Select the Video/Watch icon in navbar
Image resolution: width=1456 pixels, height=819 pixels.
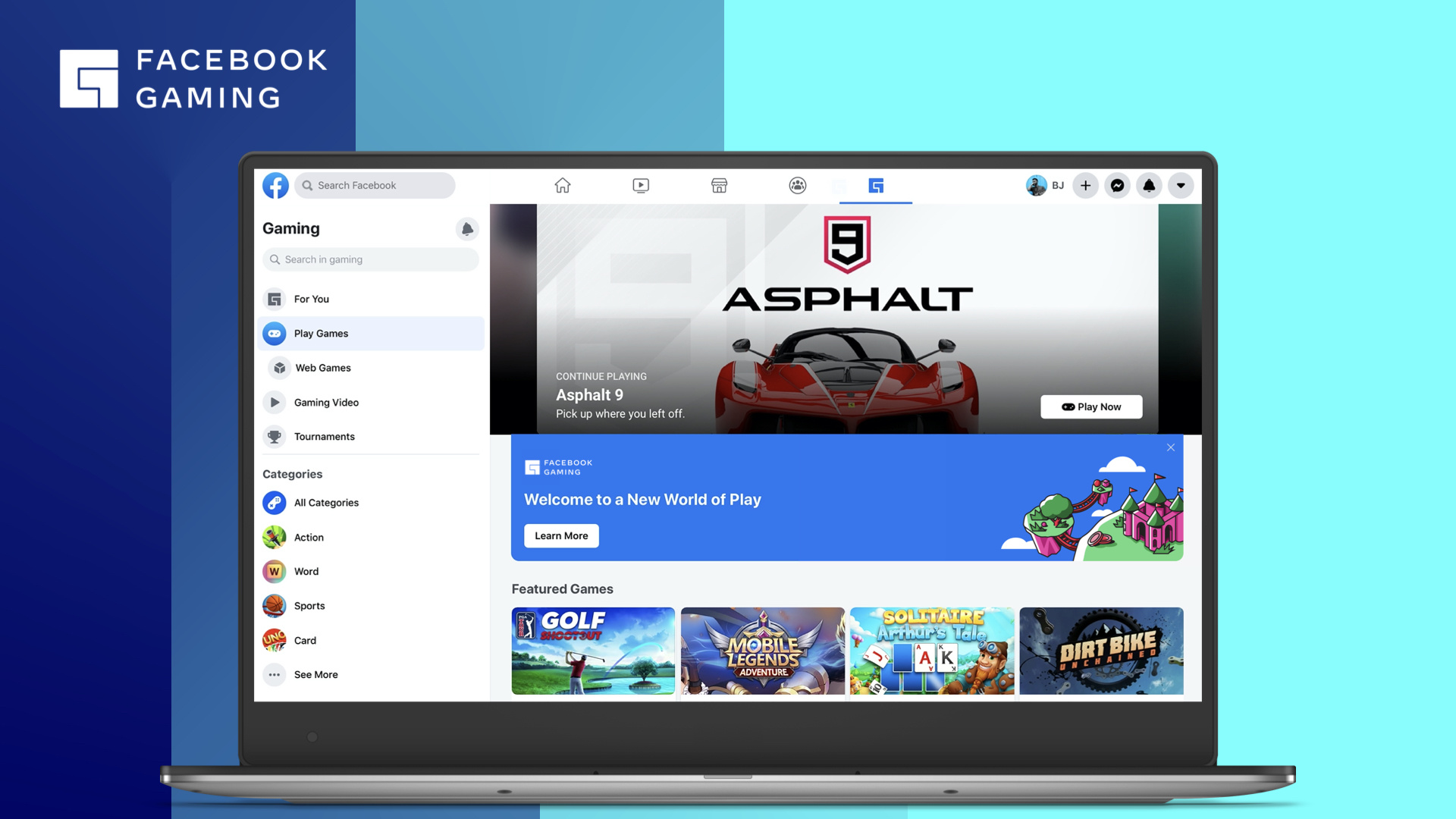click(x=640, y=185)
